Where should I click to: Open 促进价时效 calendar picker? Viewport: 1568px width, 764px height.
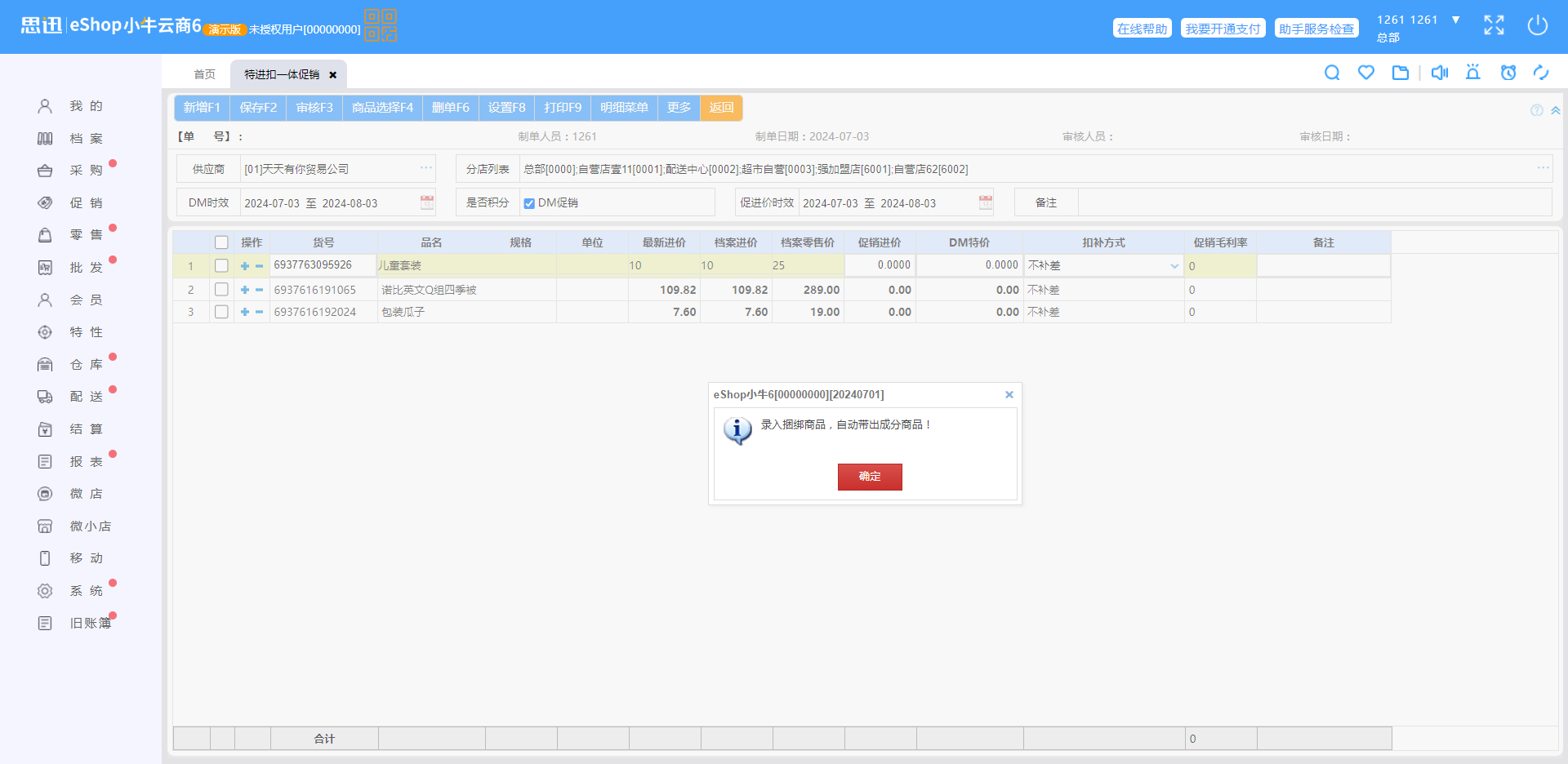[986, 202]
